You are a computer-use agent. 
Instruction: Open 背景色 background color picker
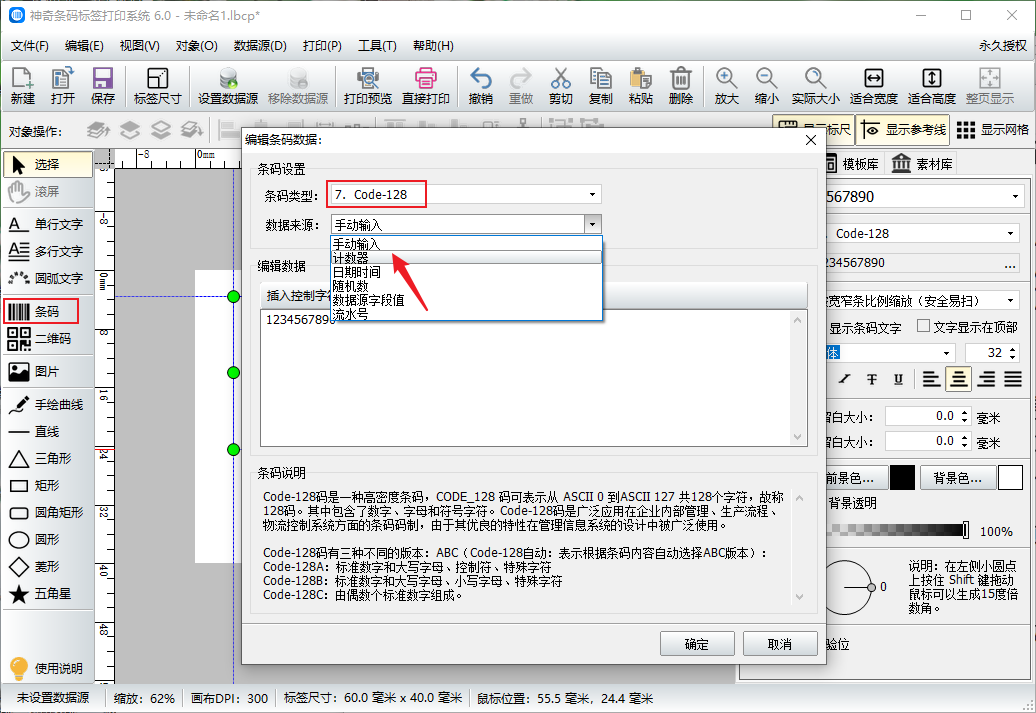click(x=957, y=478)
